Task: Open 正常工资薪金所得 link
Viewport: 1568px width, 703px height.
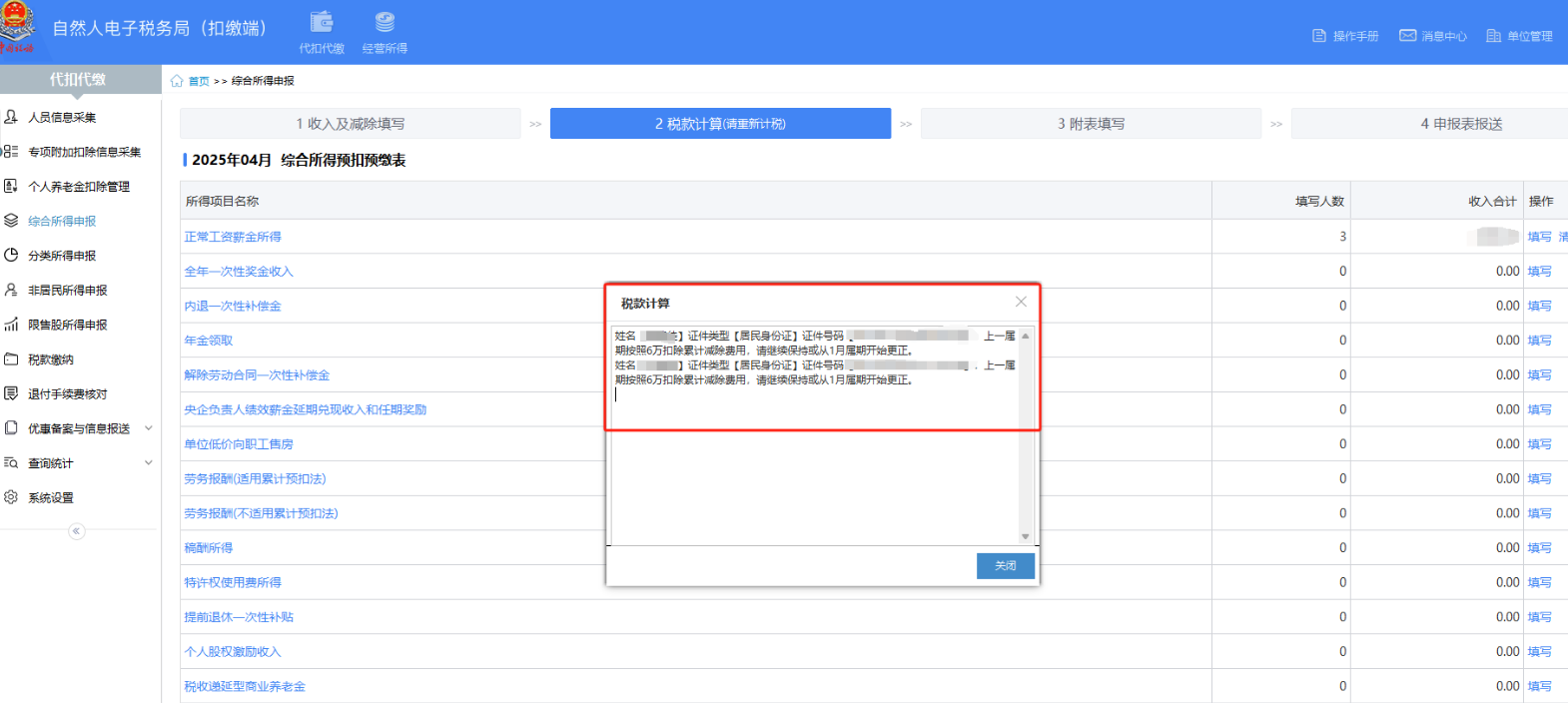Action: [233, 237]
